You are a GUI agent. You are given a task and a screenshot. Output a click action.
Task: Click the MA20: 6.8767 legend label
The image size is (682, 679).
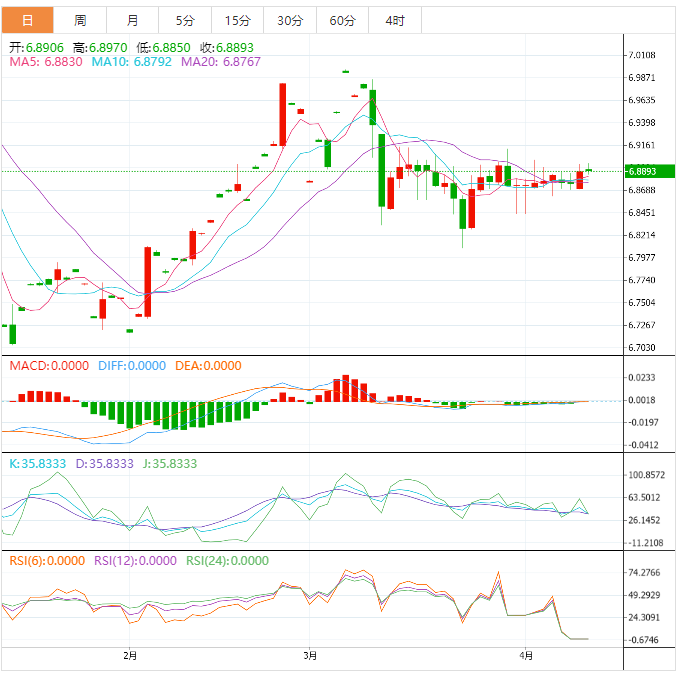point(221,62)
